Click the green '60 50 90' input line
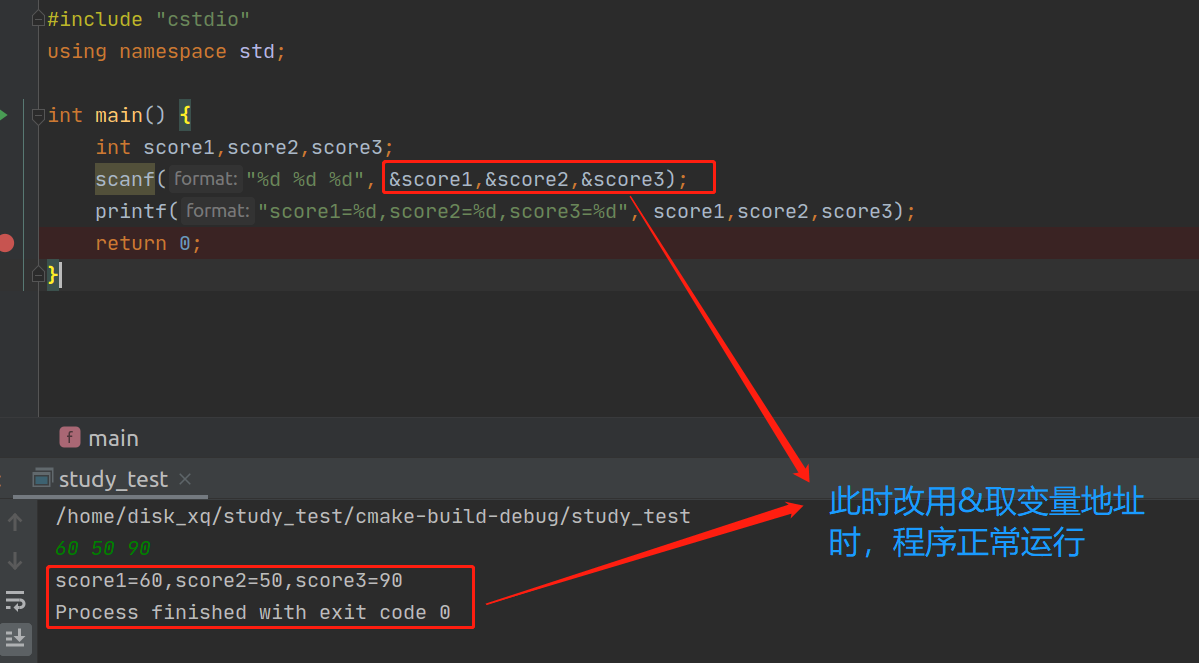Image resolution: width=1199 pixels, height=663 pixels. click(x=102, y=548)
